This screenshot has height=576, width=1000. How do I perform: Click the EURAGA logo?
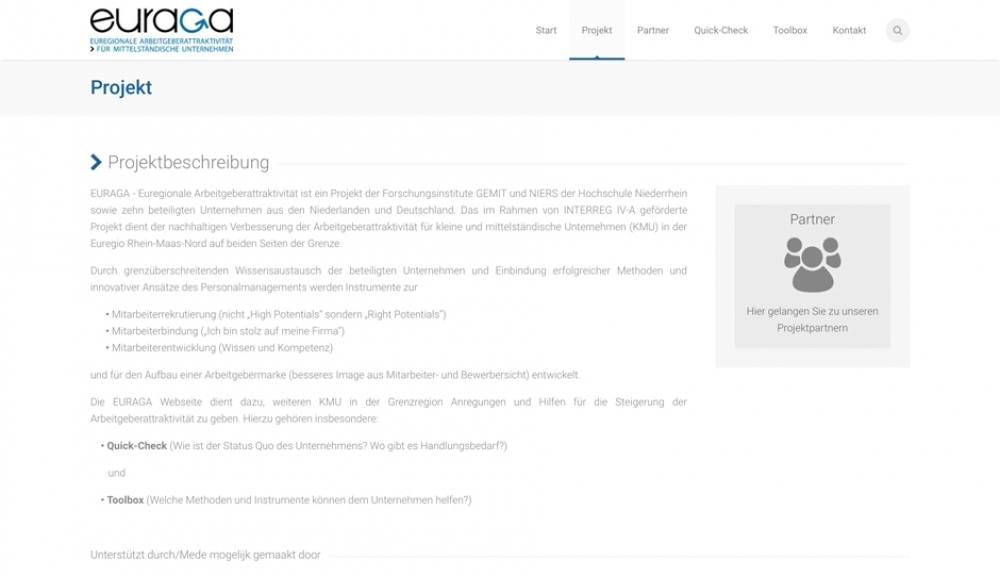pyautogui.click(x=162, y=30)
